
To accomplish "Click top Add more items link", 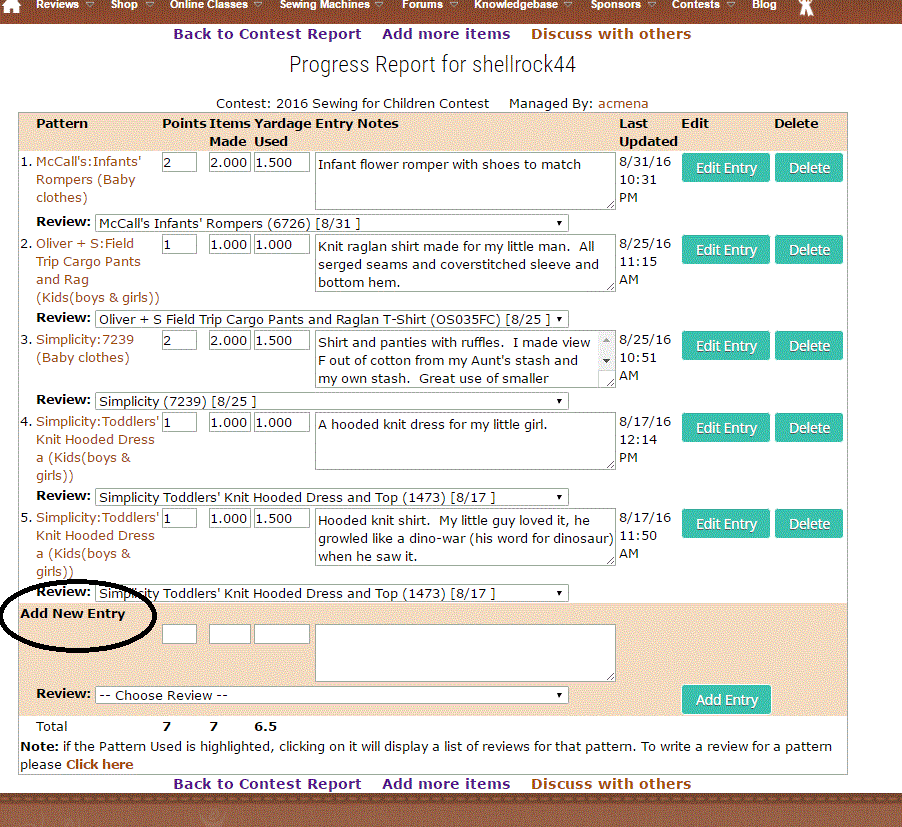I will 446,34.
